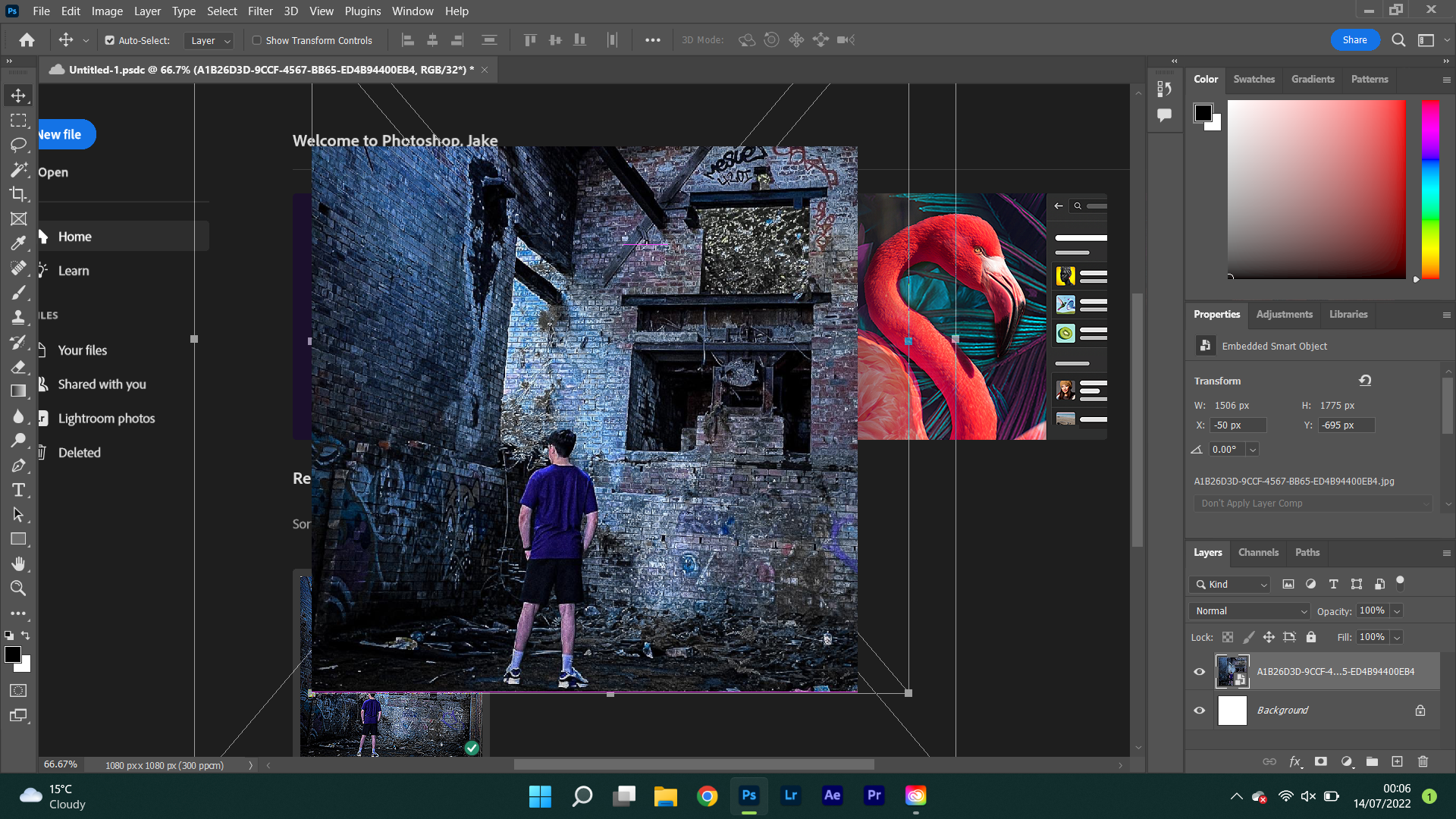Open the search icon near Share button
This screenshot has height=819, width=1456.
(1398, 39)
